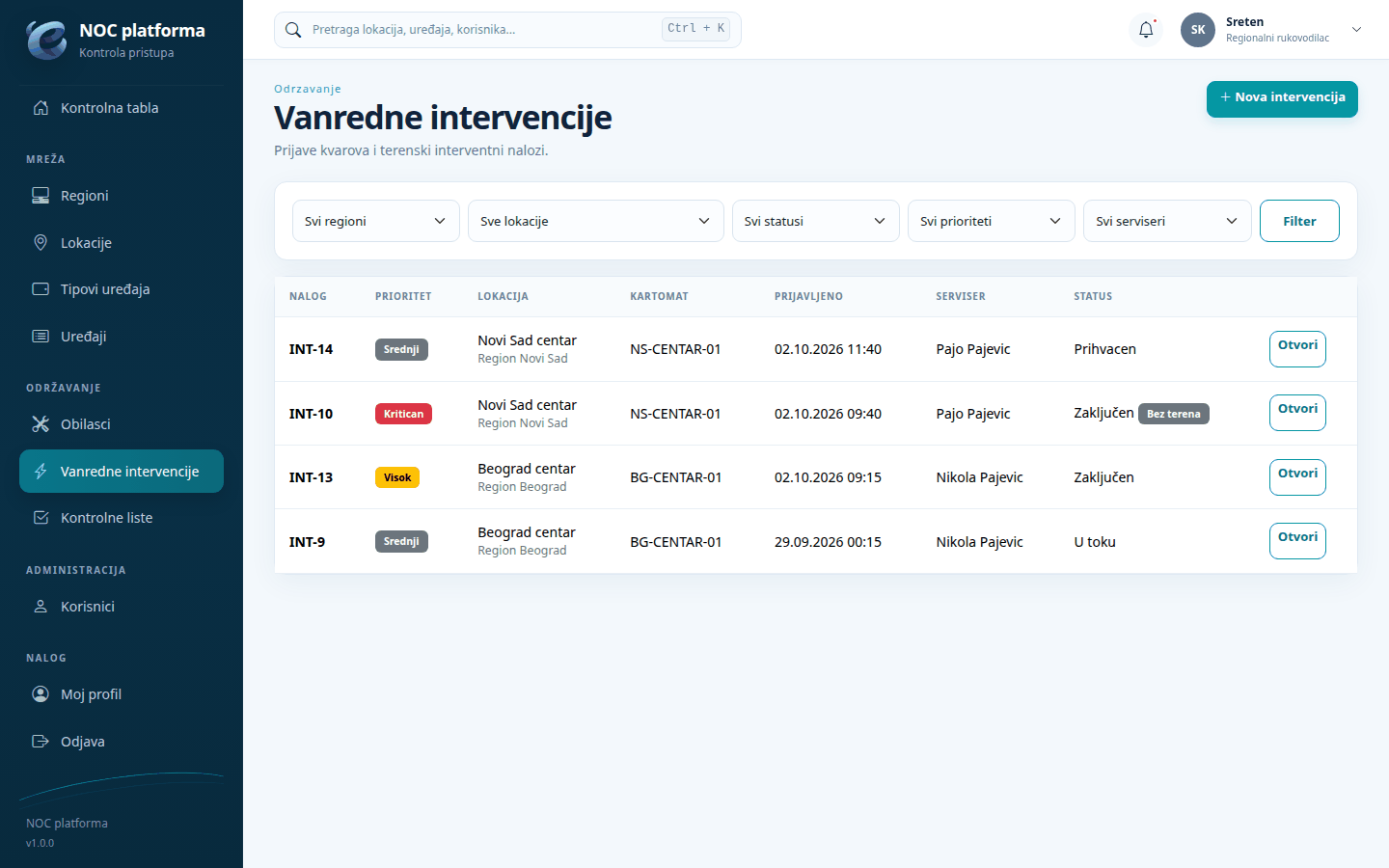
Task: Click the Moj profil avatar icon
Action: point(41,694)
